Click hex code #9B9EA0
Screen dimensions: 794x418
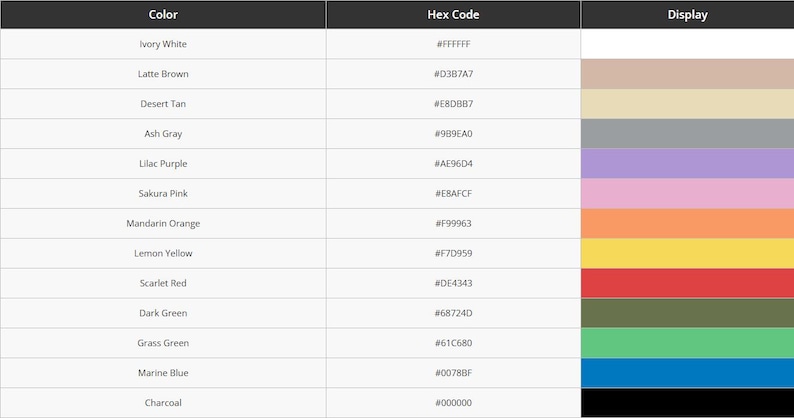453,134
